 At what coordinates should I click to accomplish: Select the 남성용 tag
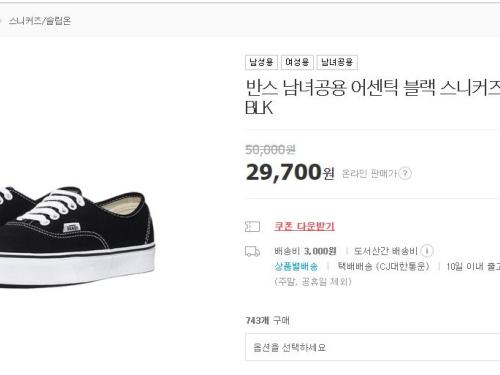pos(261,62)
